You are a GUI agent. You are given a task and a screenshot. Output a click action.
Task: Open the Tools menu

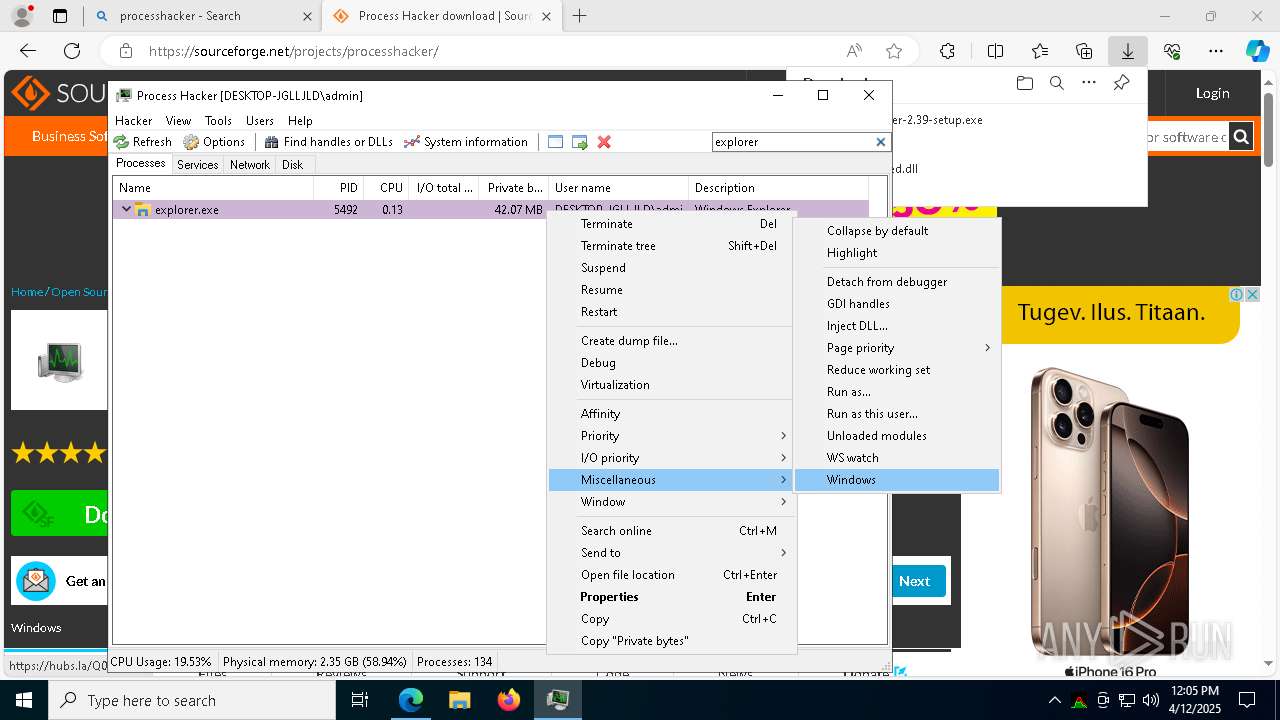click(218, 120)
